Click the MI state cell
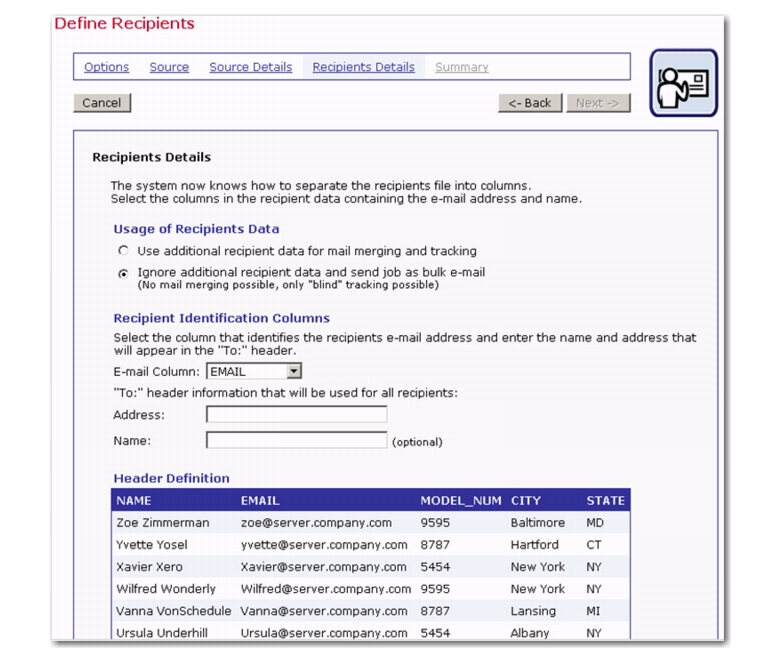 [593, 611]
